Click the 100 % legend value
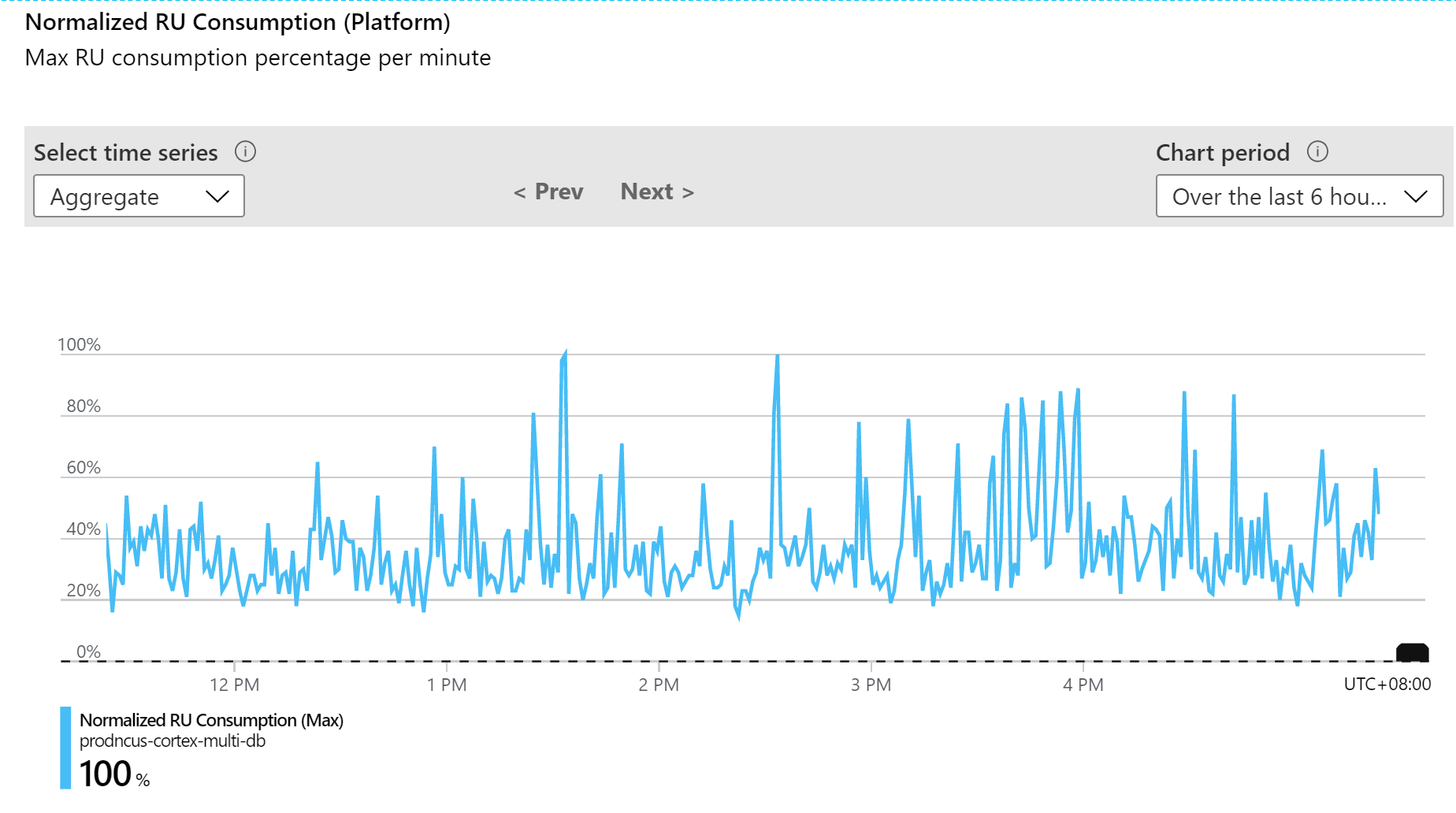1456x813 pixels. (x=114, y=774)
